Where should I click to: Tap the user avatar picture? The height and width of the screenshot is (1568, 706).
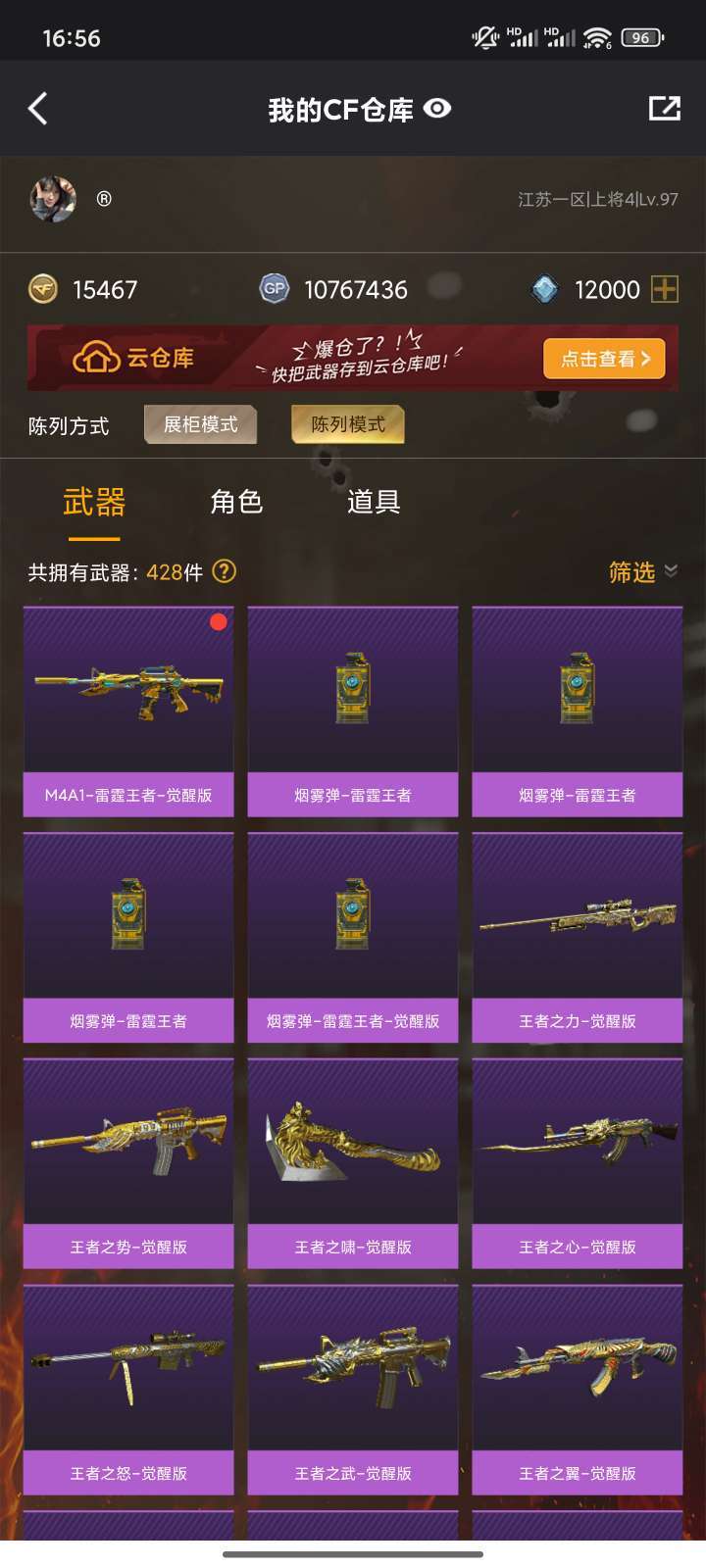[53, 199]
